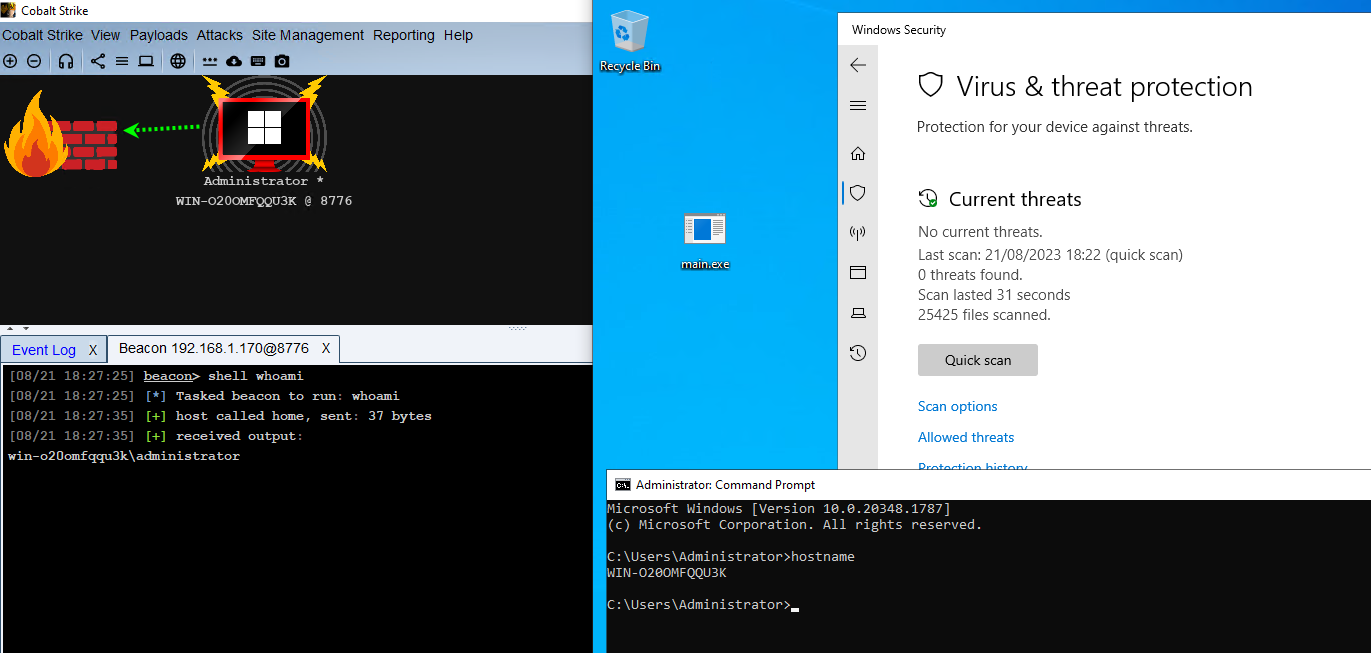The width and height of the screenshot is (1371, 653).
Task: Open Protection history sidebar icon
Action: 857,353
